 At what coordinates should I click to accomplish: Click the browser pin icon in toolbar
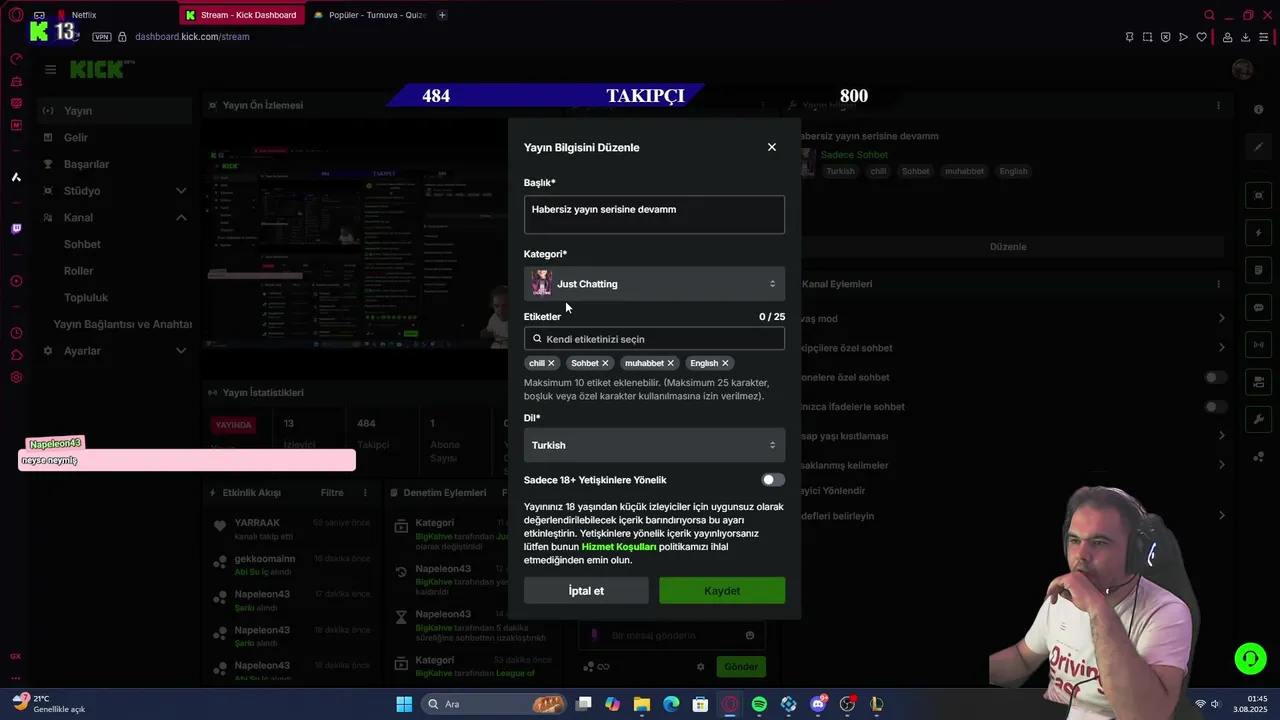(1129, 37)
